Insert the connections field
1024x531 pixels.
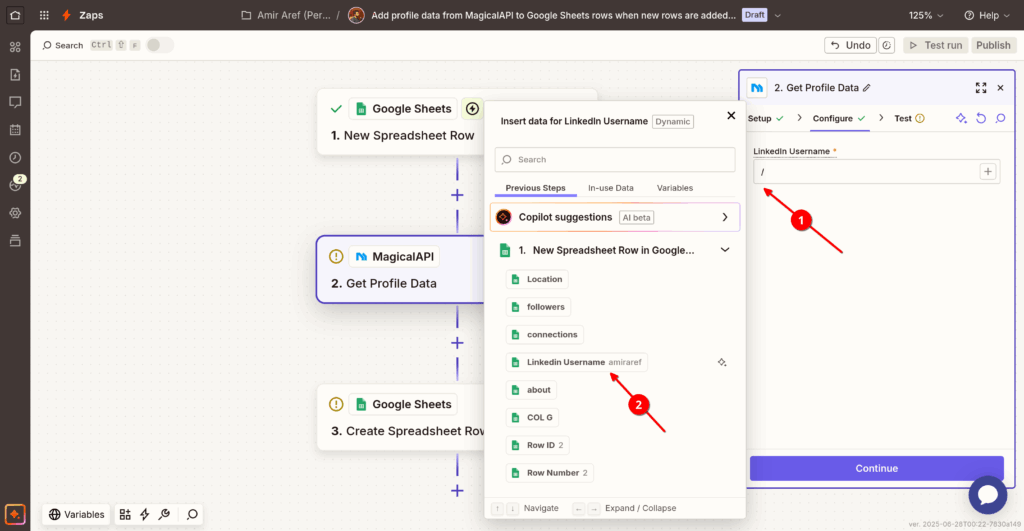coord(545,334)
